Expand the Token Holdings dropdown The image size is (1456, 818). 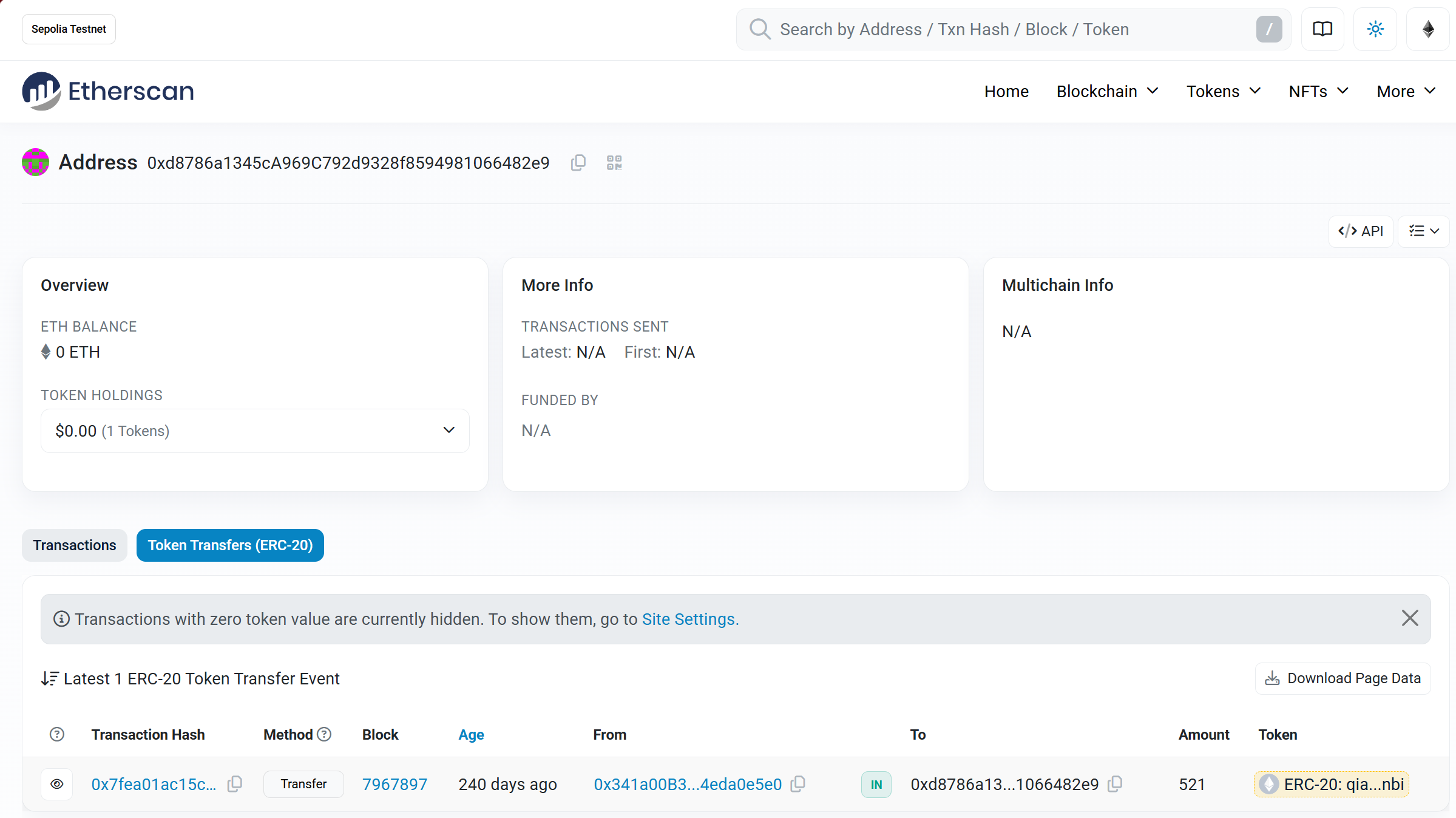tap(255, 431)
